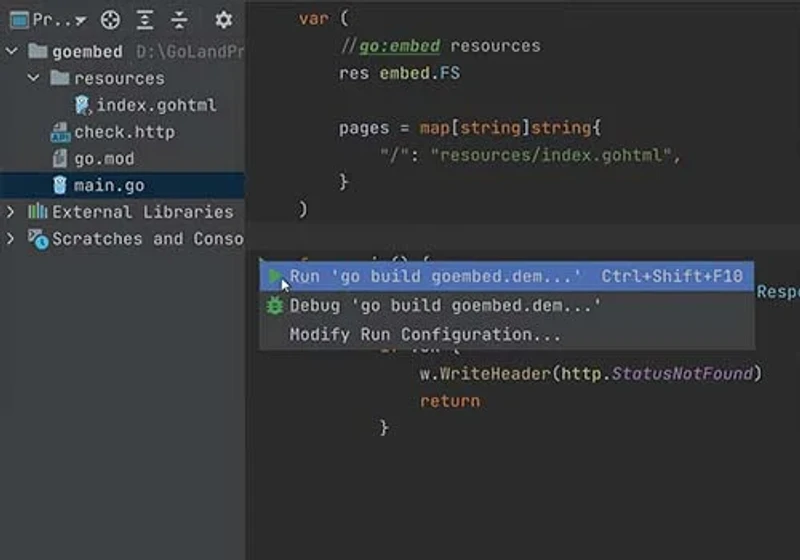Collapse the goembed project folder
The width and height of the screenshot is (800, 560).
(12, 51)
